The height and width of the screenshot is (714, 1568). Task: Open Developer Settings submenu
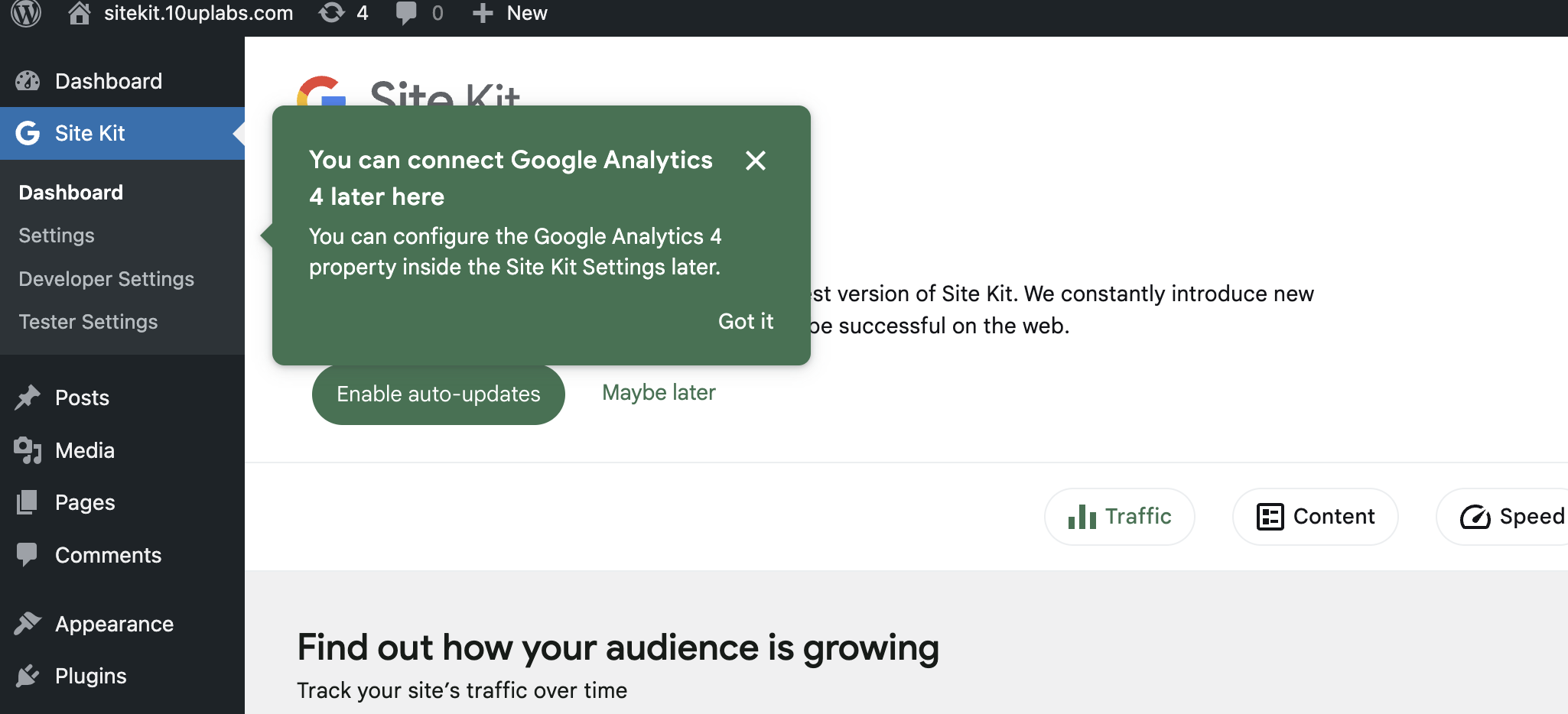106,279
